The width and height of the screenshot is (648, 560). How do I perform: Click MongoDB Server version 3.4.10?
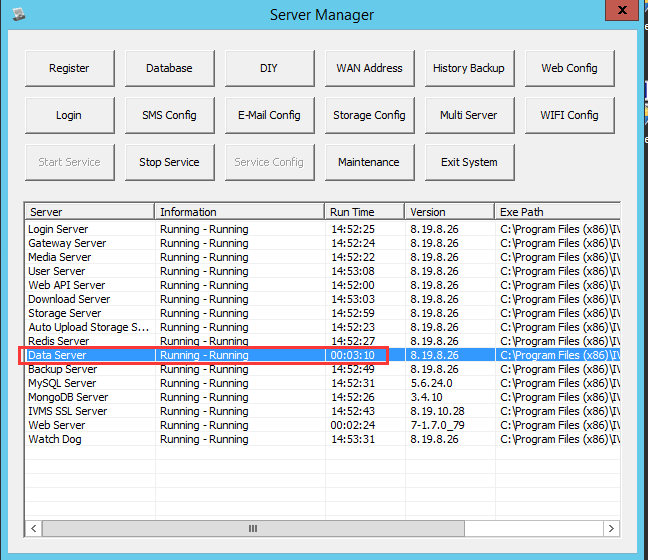pos(426,398)
